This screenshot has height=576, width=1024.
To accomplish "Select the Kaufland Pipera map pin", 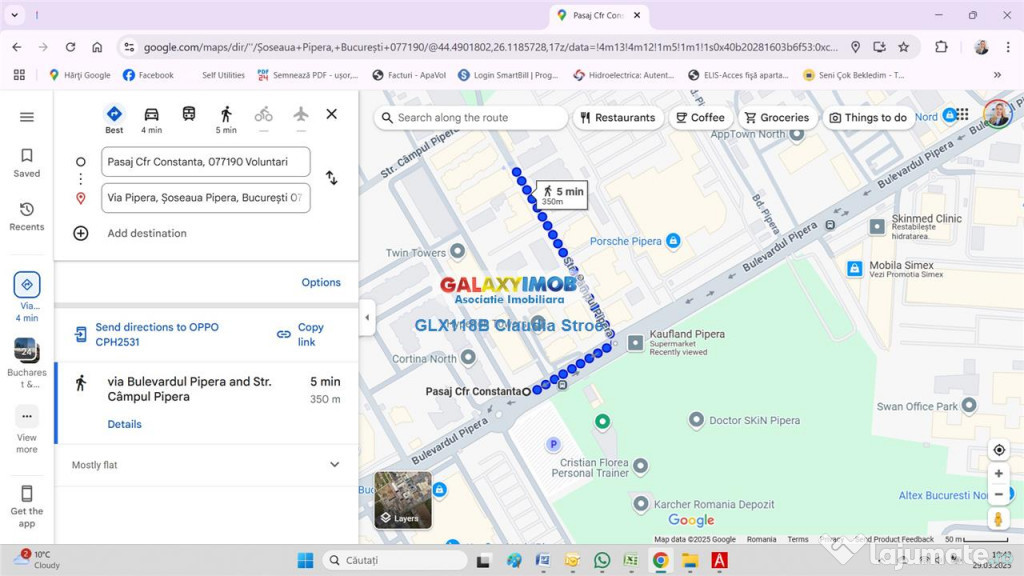I will coord(635,343).
